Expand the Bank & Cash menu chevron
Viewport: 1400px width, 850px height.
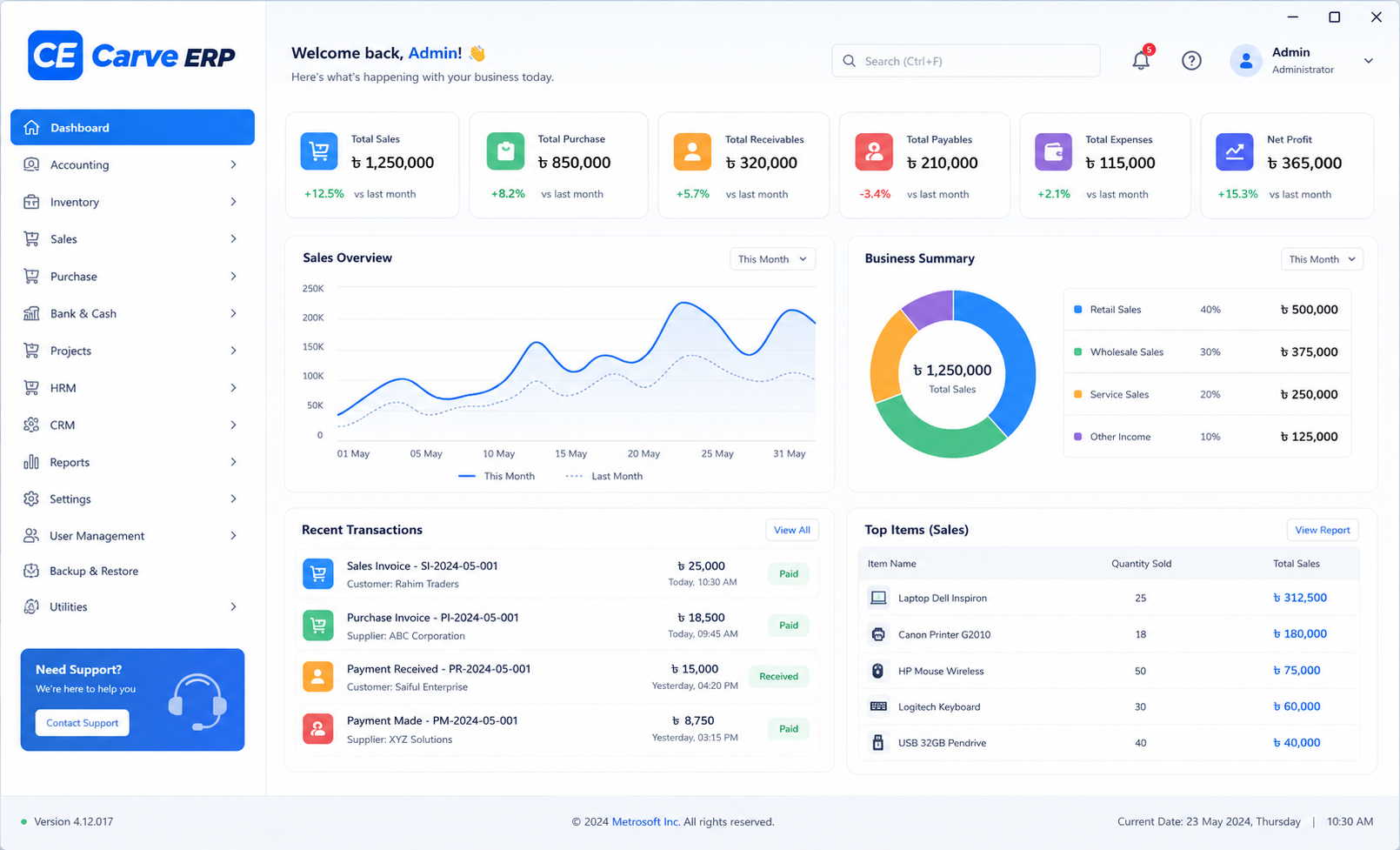coord(233,313)
